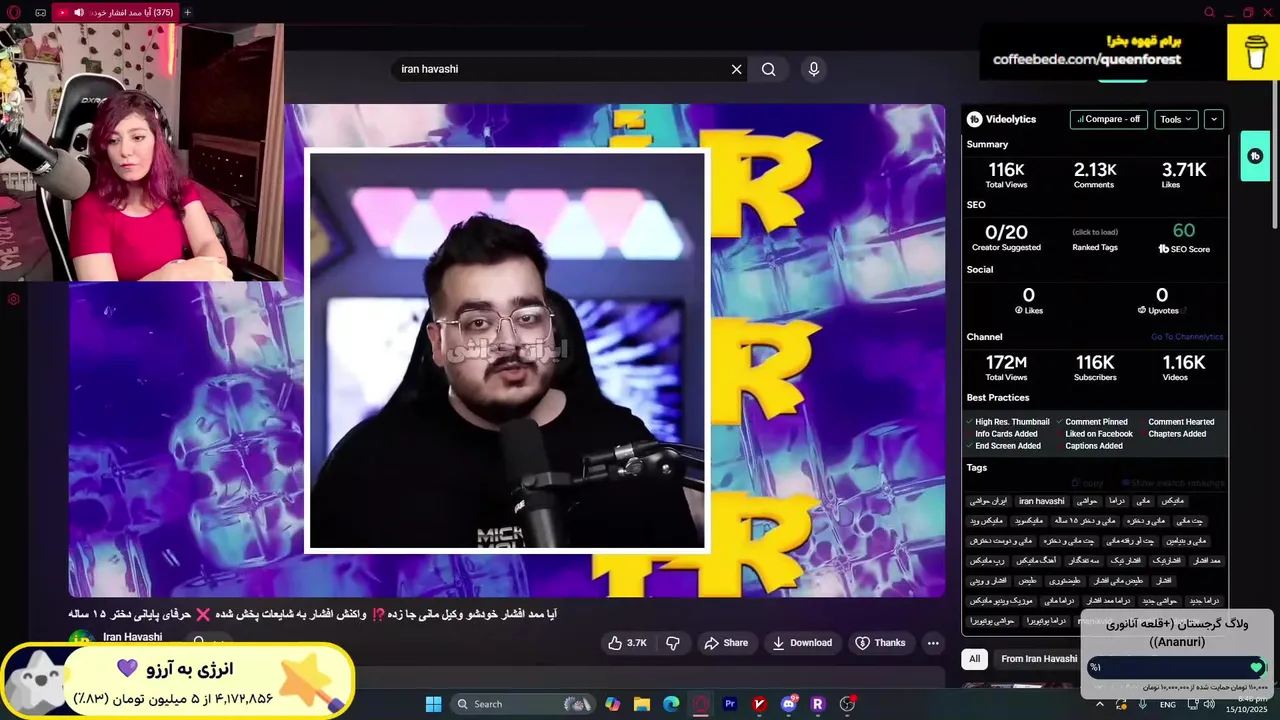Click the 'iran havashi' tag chip
Screen dimensions: 1280x720
1042,501
